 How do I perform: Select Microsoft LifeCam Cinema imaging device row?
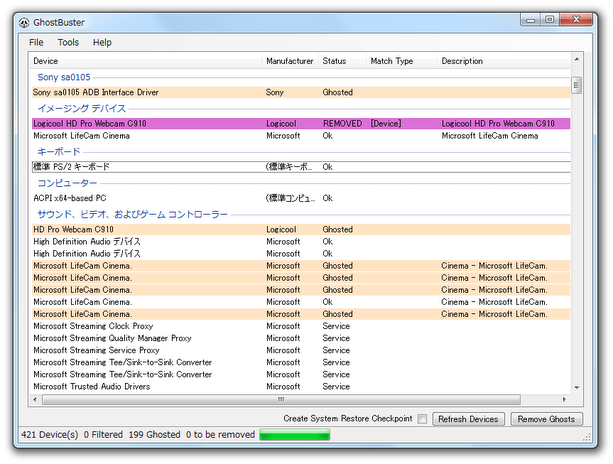point(301,136)
